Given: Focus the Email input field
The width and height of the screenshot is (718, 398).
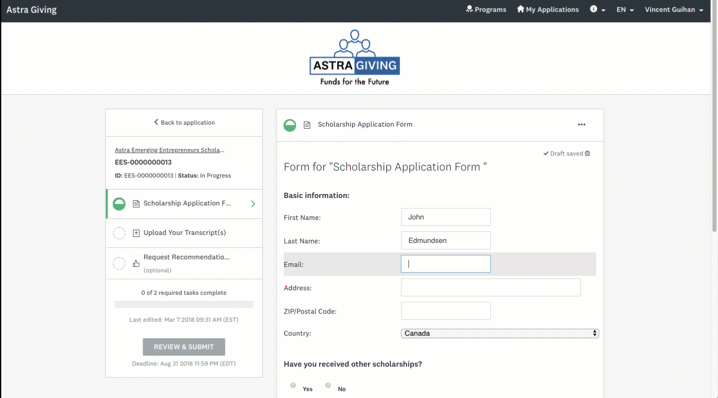Looking at the screenshot, I should (446, 264).
